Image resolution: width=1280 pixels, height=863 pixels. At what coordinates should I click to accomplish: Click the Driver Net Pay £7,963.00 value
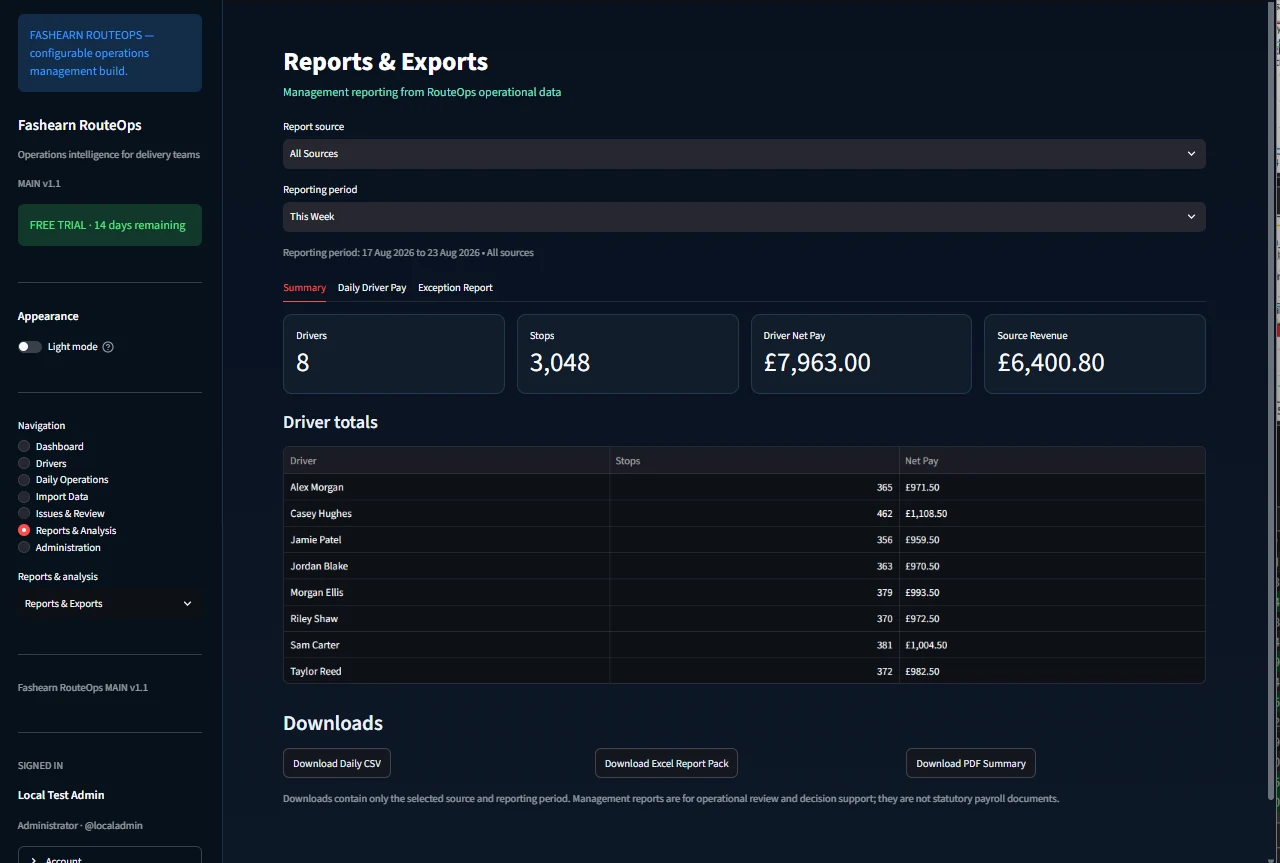coord(817,362)
